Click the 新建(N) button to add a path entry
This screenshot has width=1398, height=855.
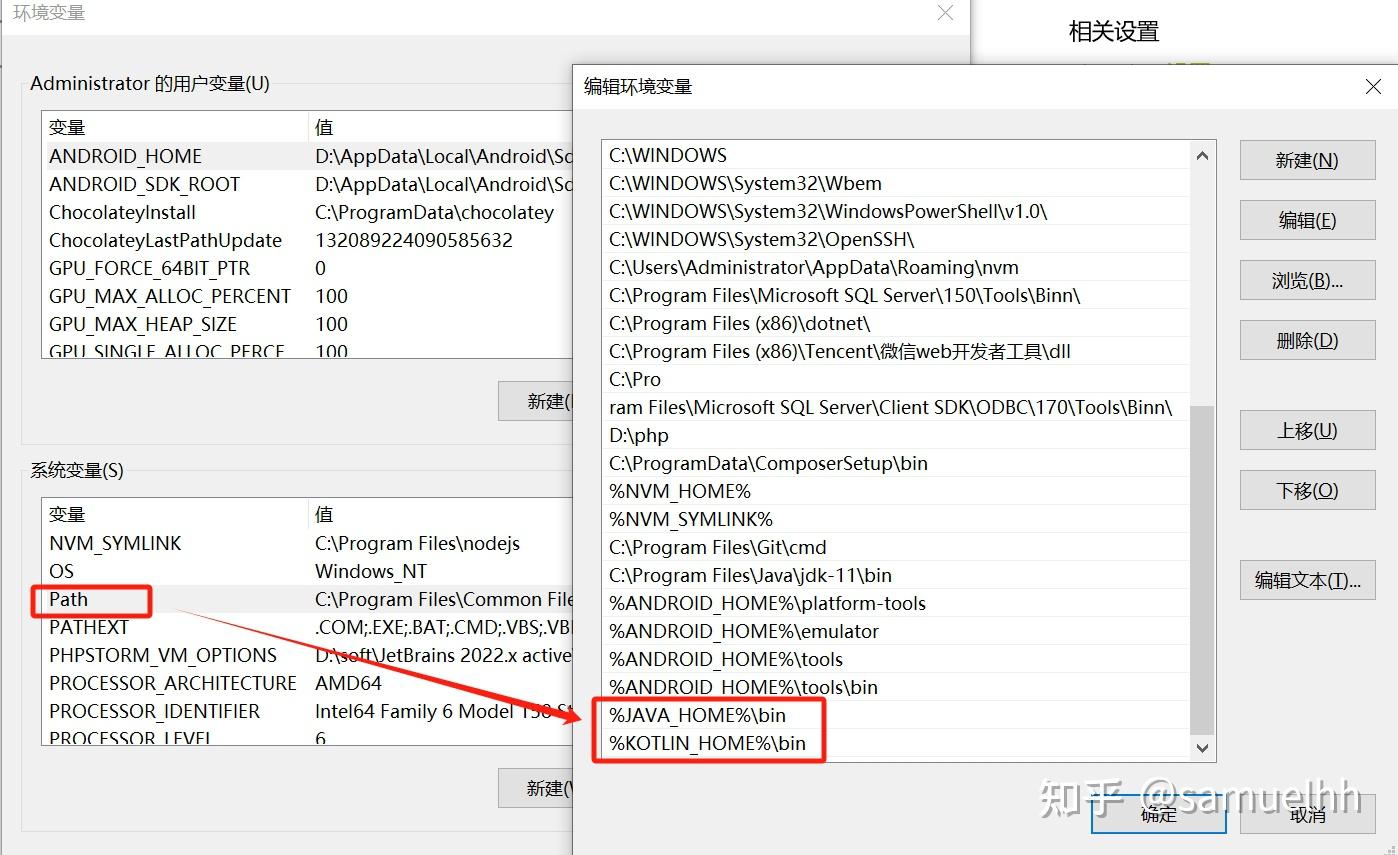pyautogui.click(x=1307, y=160)
